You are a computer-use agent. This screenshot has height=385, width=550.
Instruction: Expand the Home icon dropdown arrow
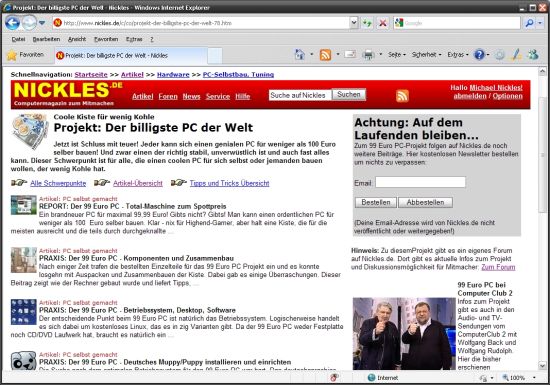(311, 55)
